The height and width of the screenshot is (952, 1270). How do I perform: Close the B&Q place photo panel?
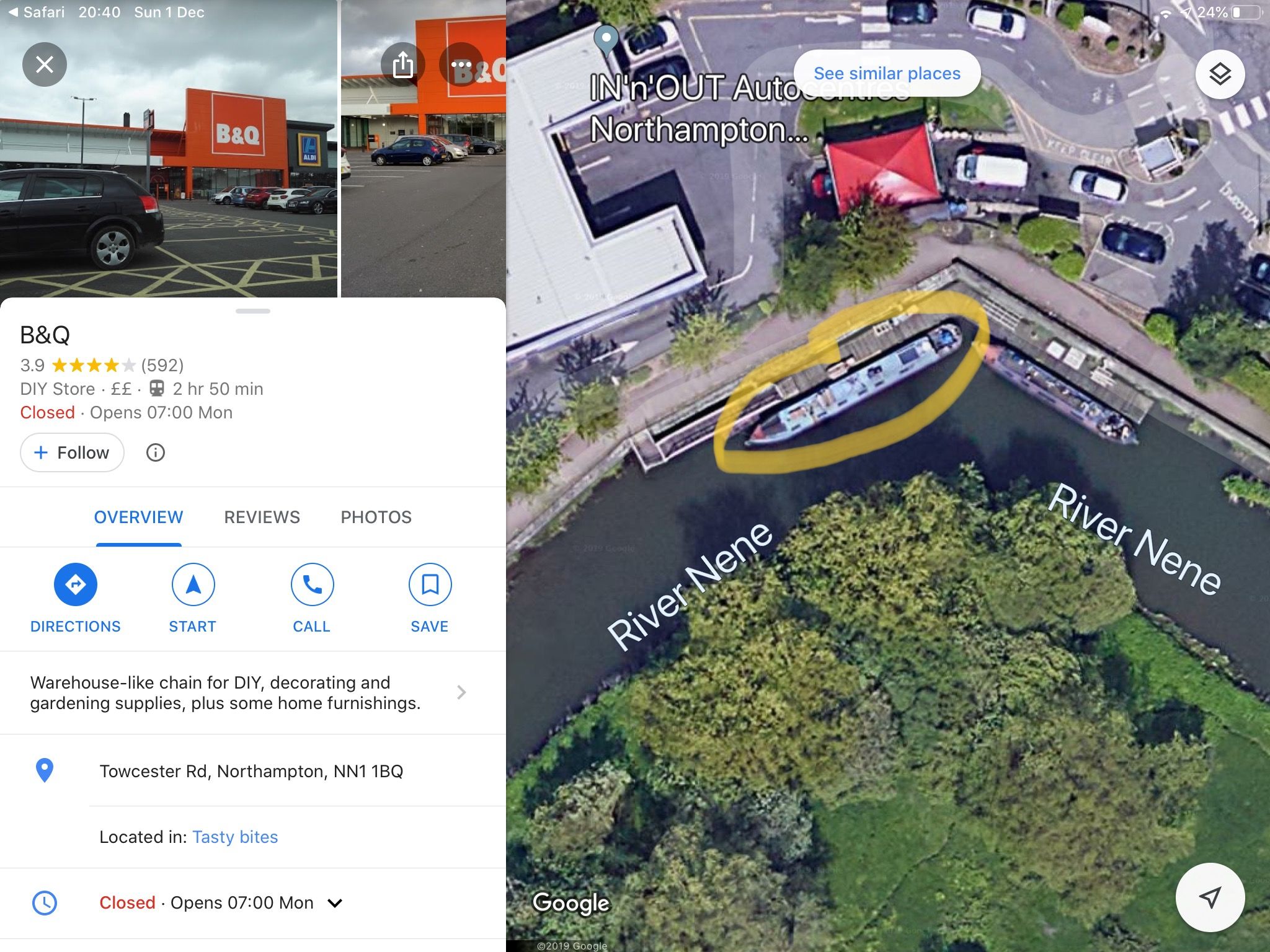pyautogui.click(x=45, y=64)
